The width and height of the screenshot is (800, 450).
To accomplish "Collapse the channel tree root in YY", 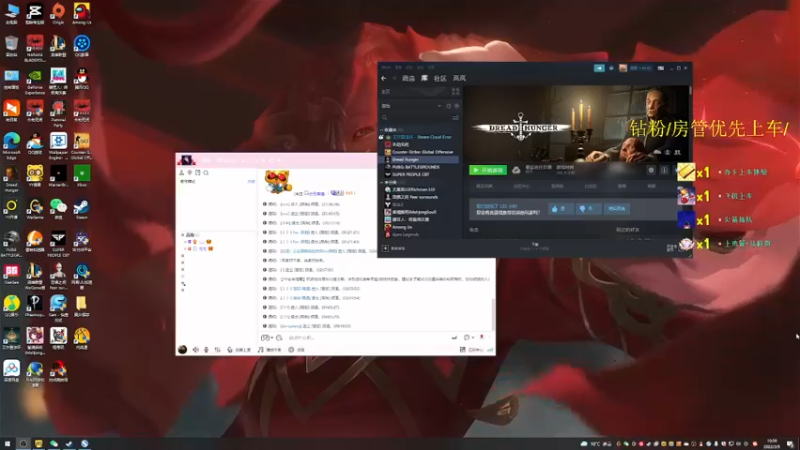I will [183, 235].
